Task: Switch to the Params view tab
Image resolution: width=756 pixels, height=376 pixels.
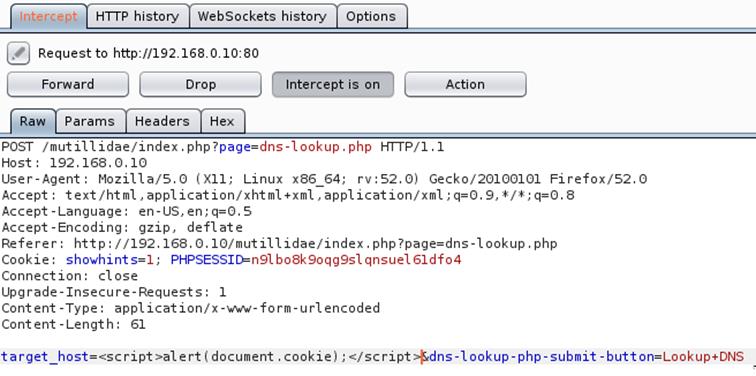Action: 90,121
